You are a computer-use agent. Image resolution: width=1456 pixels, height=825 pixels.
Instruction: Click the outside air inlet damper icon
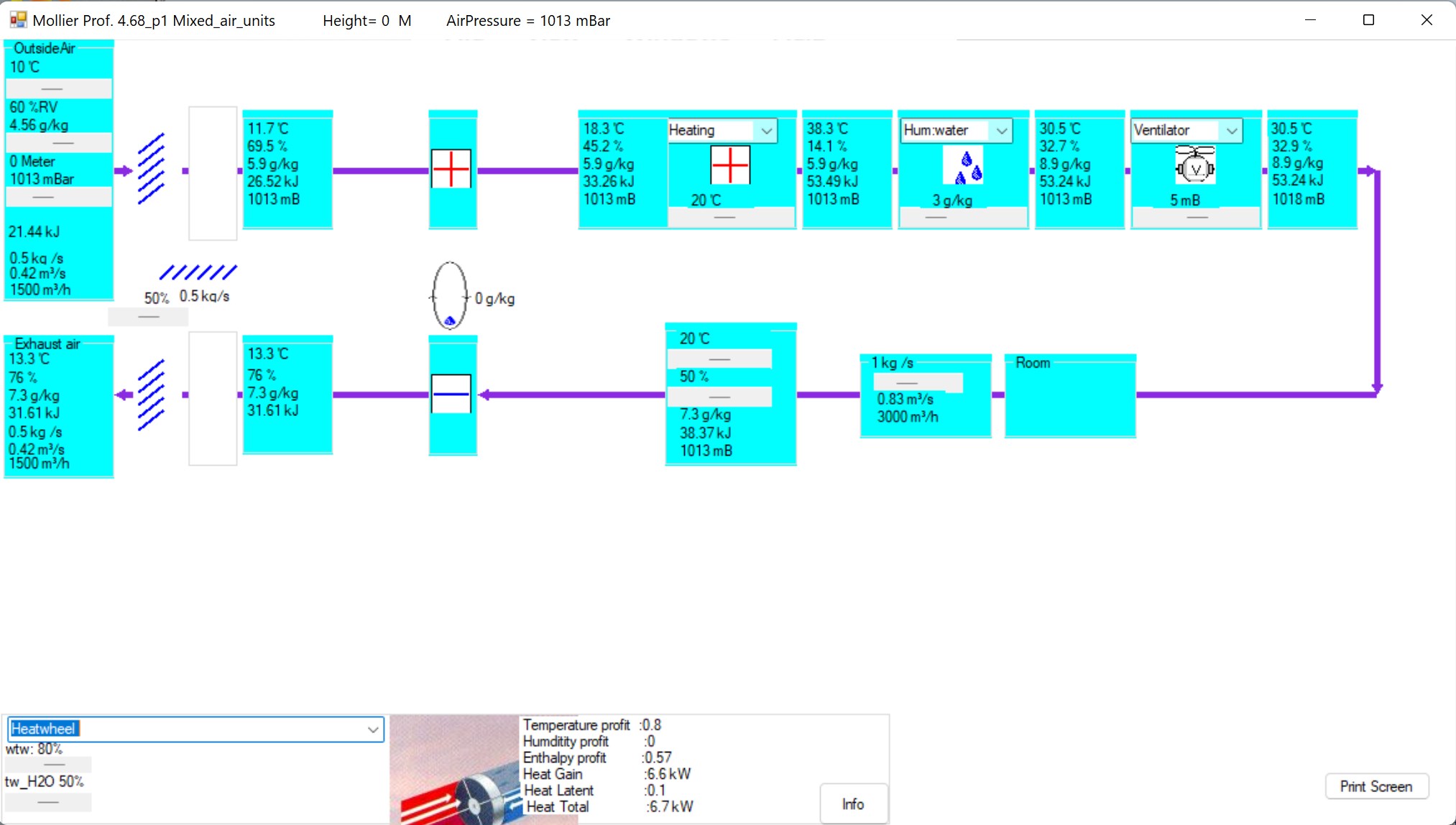pos(151,169)
